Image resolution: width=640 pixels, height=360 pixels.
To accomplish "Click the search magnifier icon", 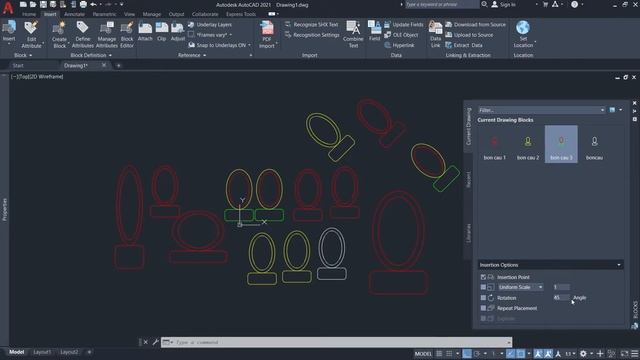I will (484, 4).
